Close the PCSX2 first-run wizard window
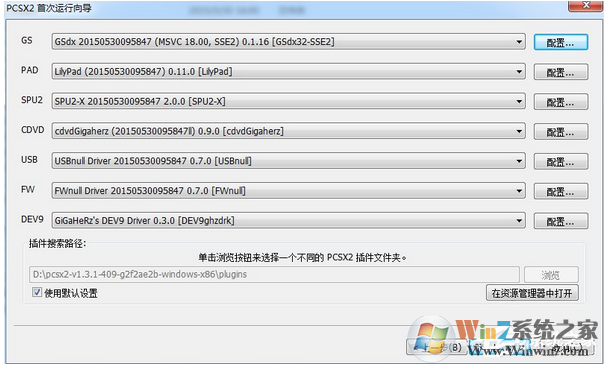 586,5
